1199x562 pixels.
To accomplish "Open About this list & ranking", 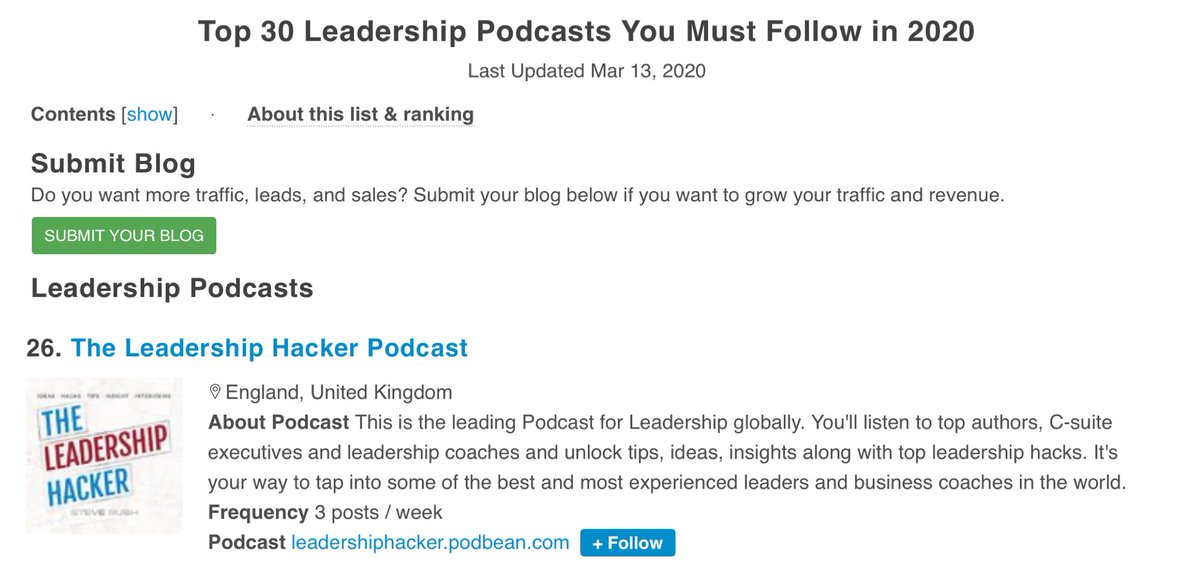I will (360, 114).
